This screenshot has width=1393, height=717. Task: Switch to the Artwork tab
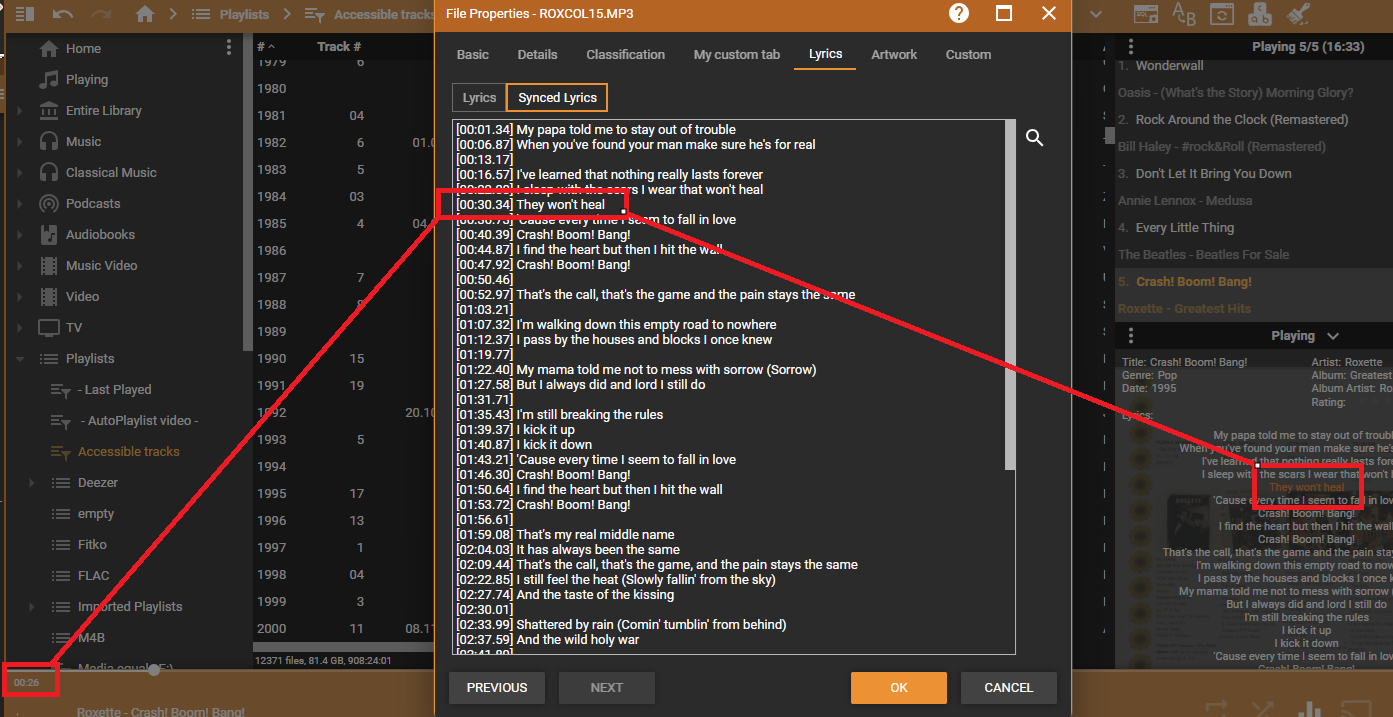pyautogui.click(x=893, y=55)
